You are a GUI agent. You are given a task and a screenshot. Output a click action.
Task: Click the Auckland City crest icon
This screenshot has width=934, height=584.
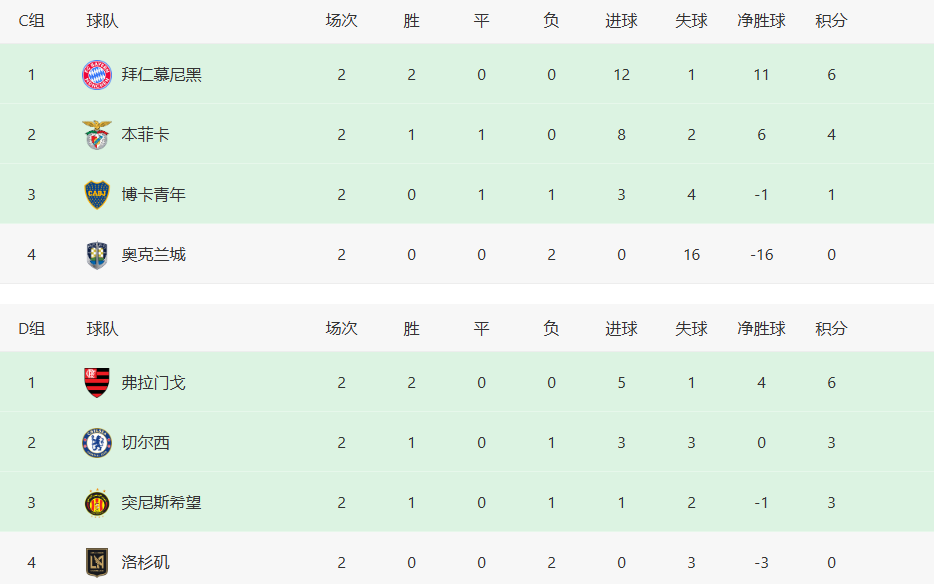(96, 255)
